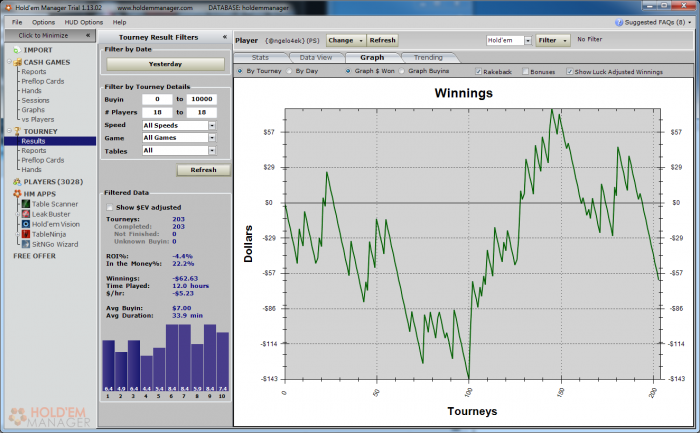Toggle the Bonuses checkbox
The height and width of the screenshot is (433, 700).
525,71
